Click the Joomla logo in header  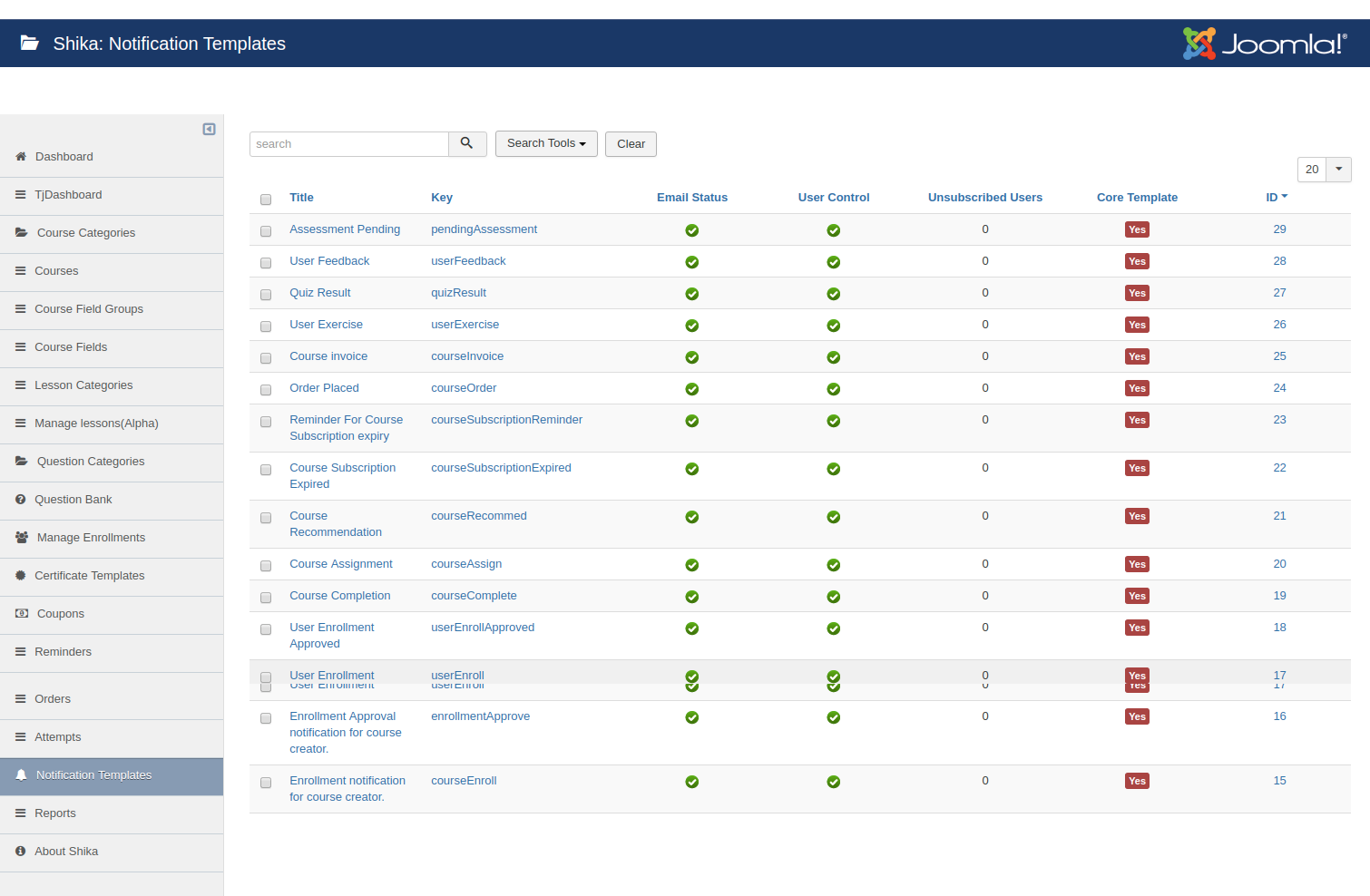(x=1264, y=44)
